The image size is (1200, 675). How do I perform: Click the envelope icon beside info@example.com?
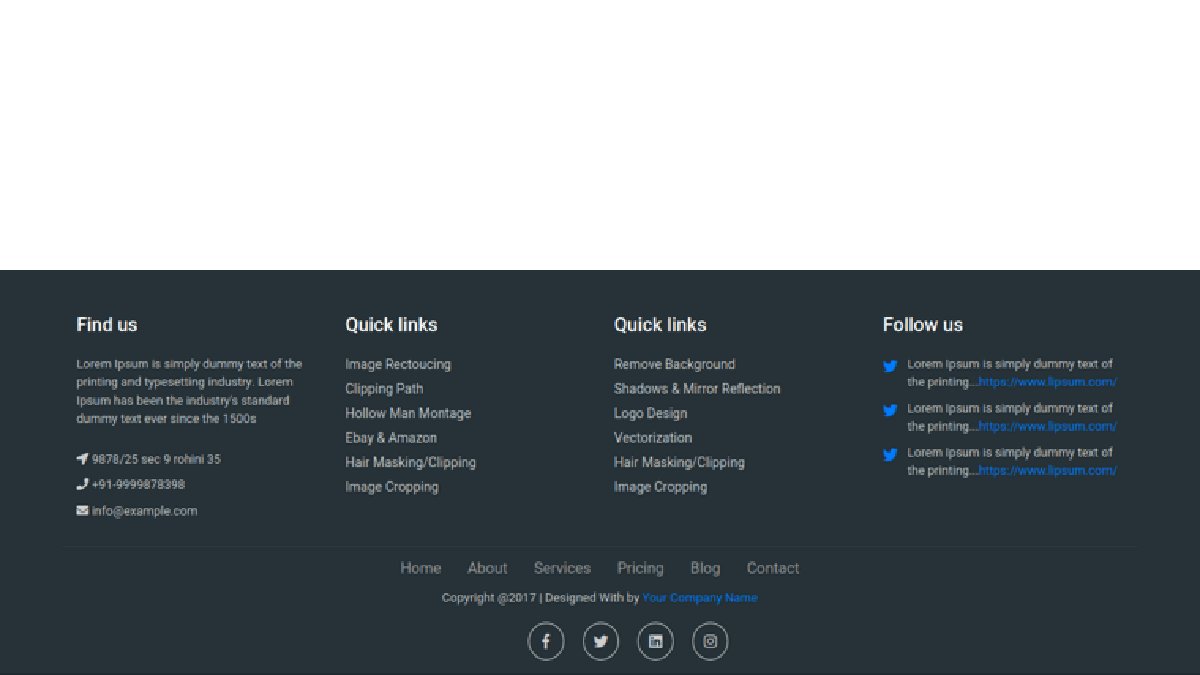click(82, 511)
